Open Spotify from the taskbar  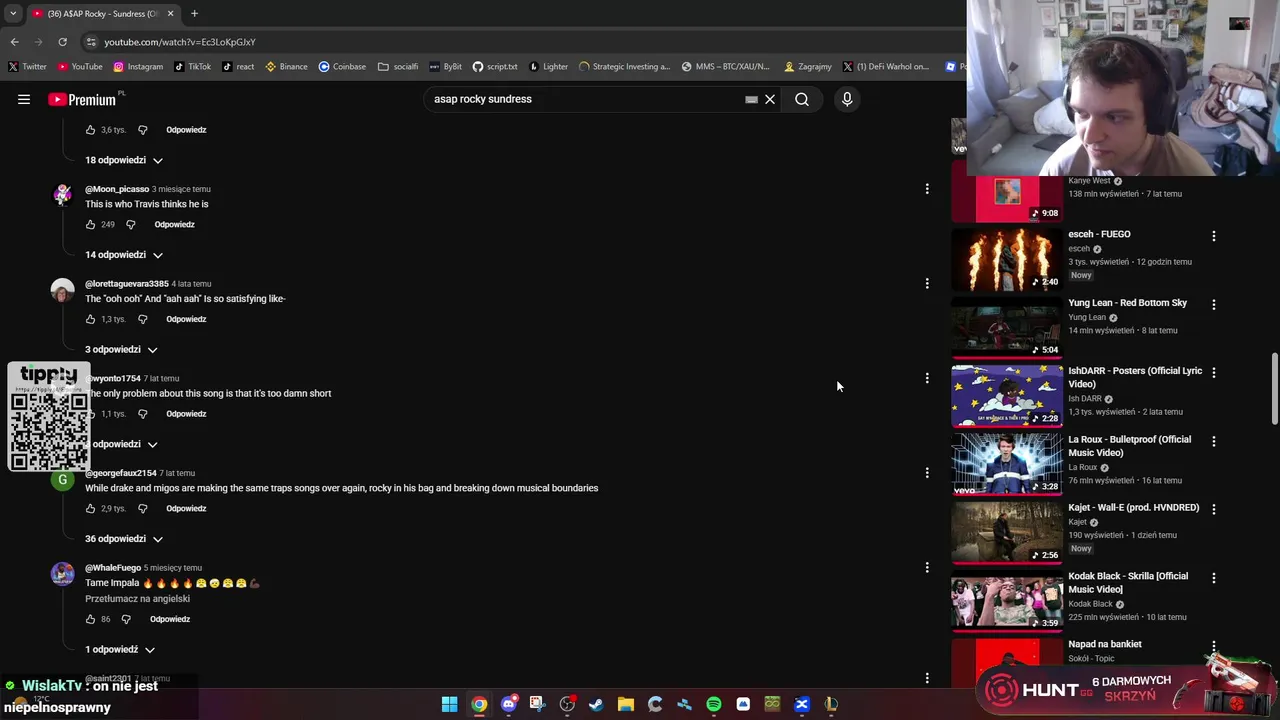click(x=714, y=705)
